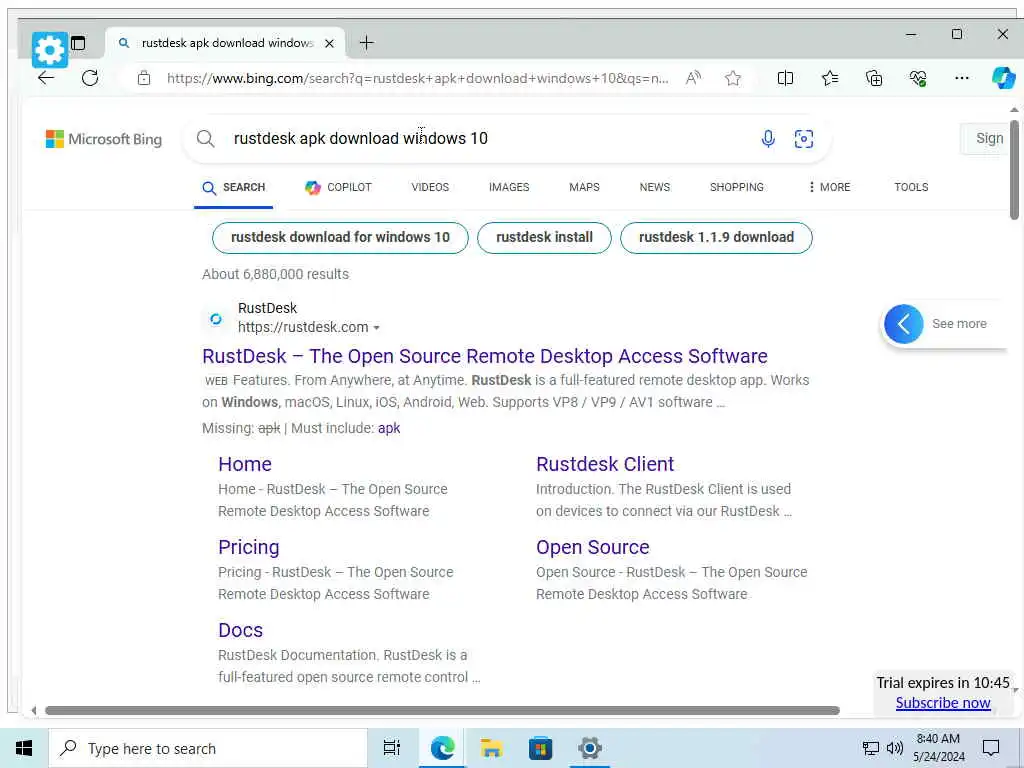Expand the MORE search categories menu
Viewport: 1024px width, 768px height.
coord(829,187)
